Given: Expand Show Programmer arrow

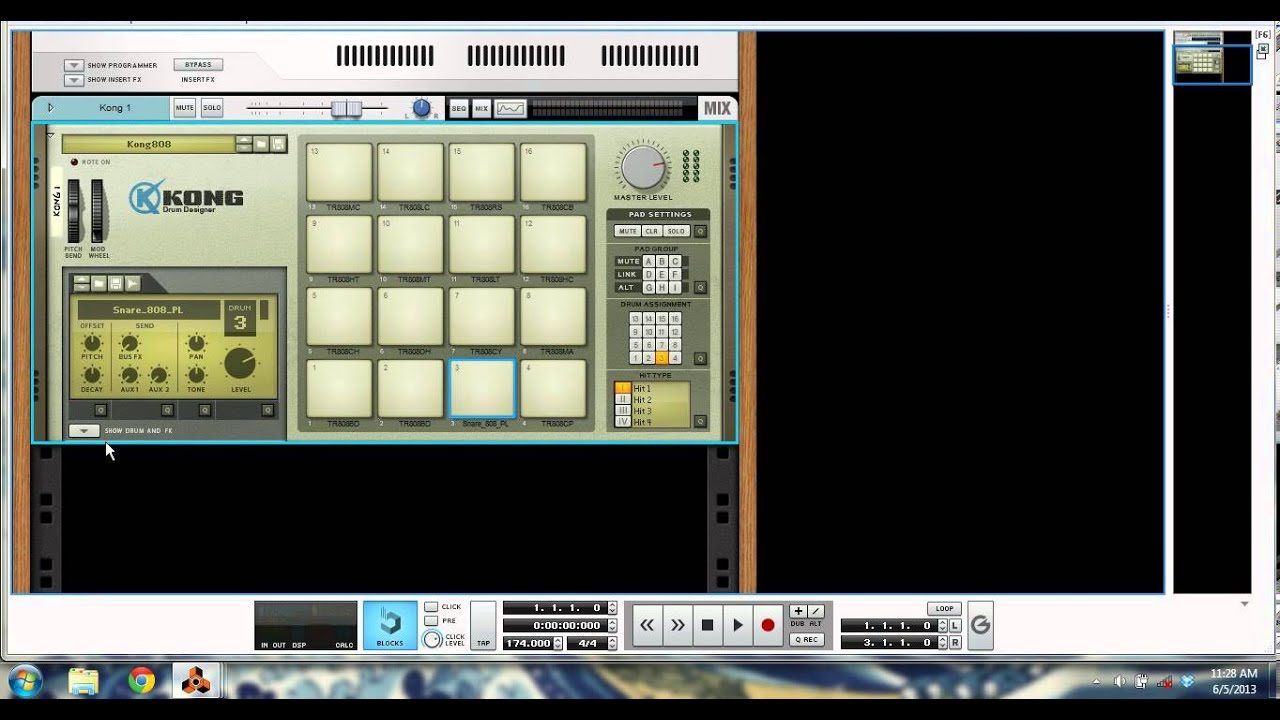Looking at the screenshot, I should click(x=73, y=65).
